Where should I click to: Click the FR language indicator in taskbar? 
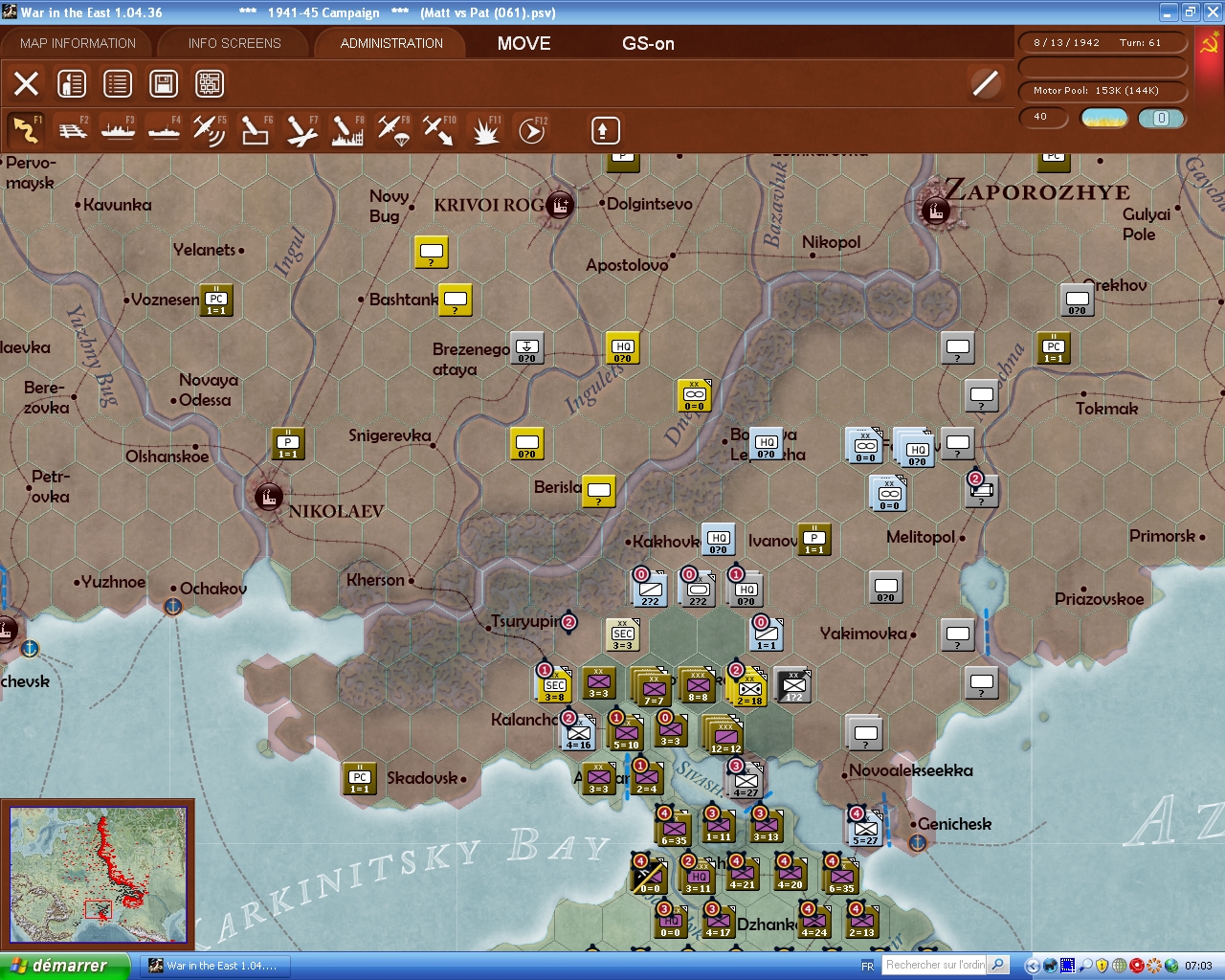[867, 966]
